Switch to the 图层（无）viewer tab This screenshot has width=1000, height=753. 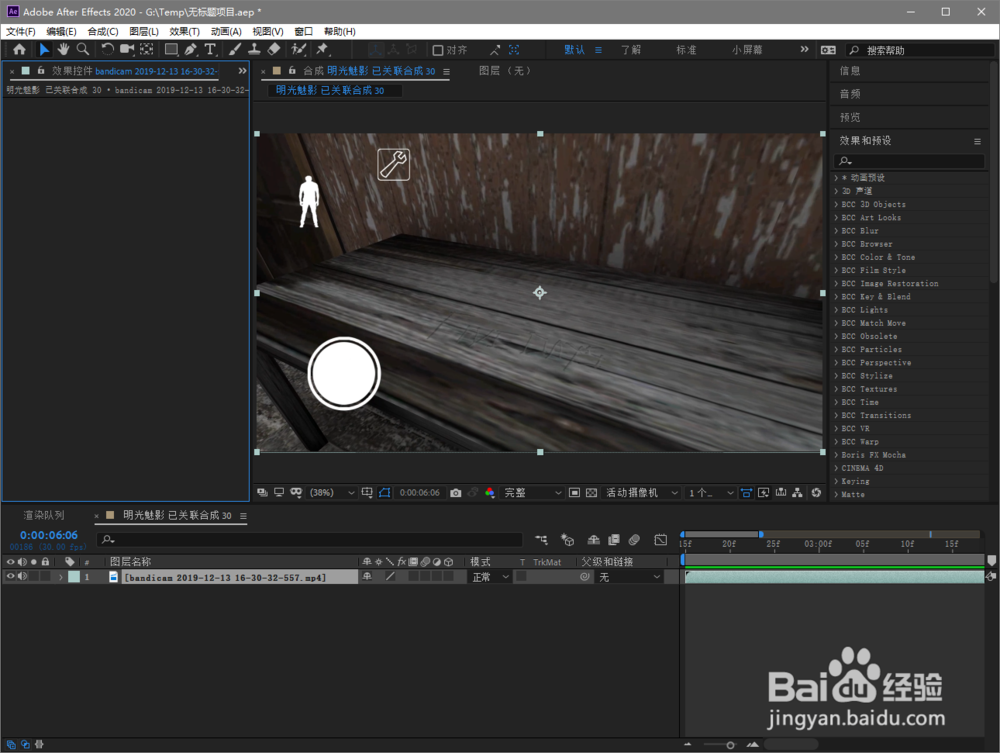click(x=505, y=71)
